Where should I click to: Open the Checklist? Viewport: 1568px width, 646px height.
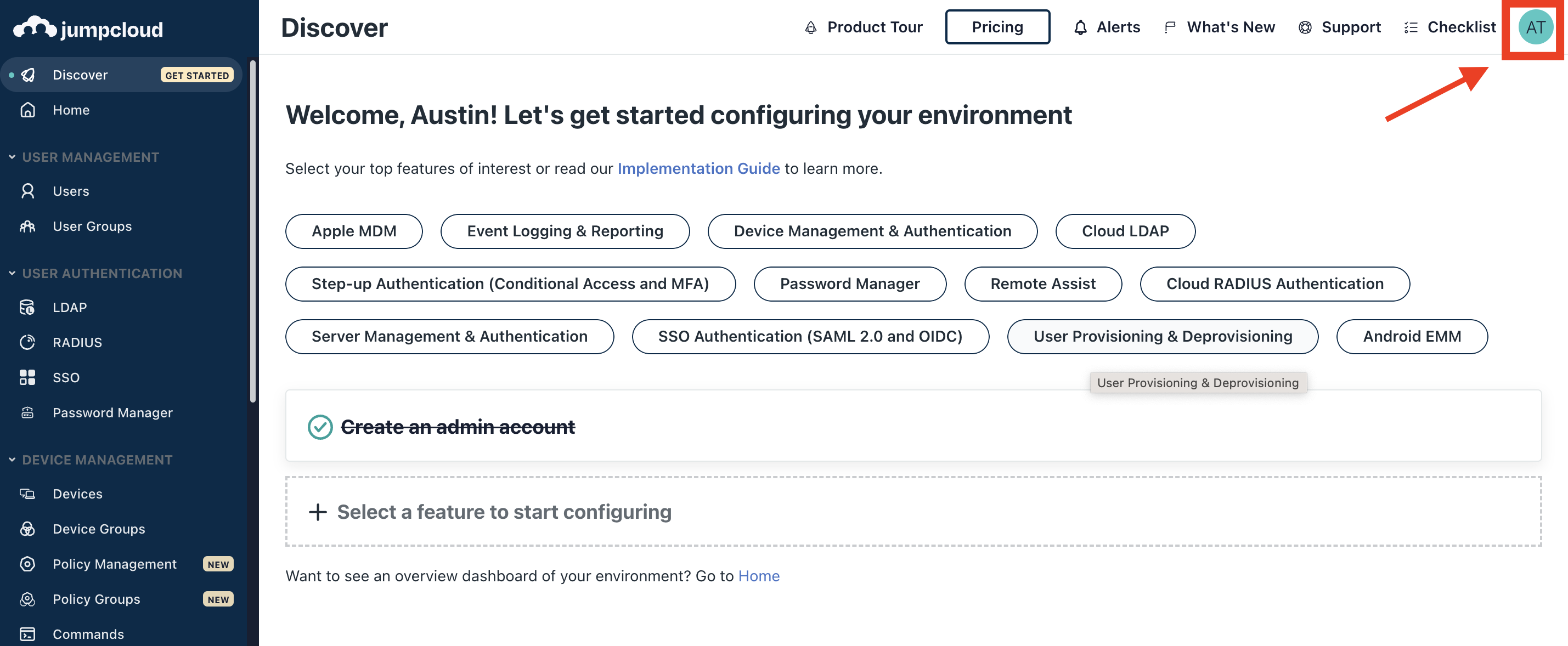pyautogui.click(x=1450, y=27)
